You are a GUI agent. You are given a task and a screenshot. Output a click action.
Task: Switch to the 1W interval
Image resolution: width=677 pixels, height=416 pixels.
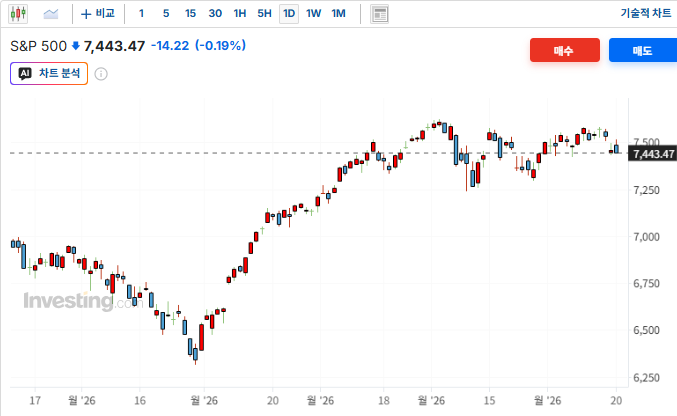tap(313, 14)
